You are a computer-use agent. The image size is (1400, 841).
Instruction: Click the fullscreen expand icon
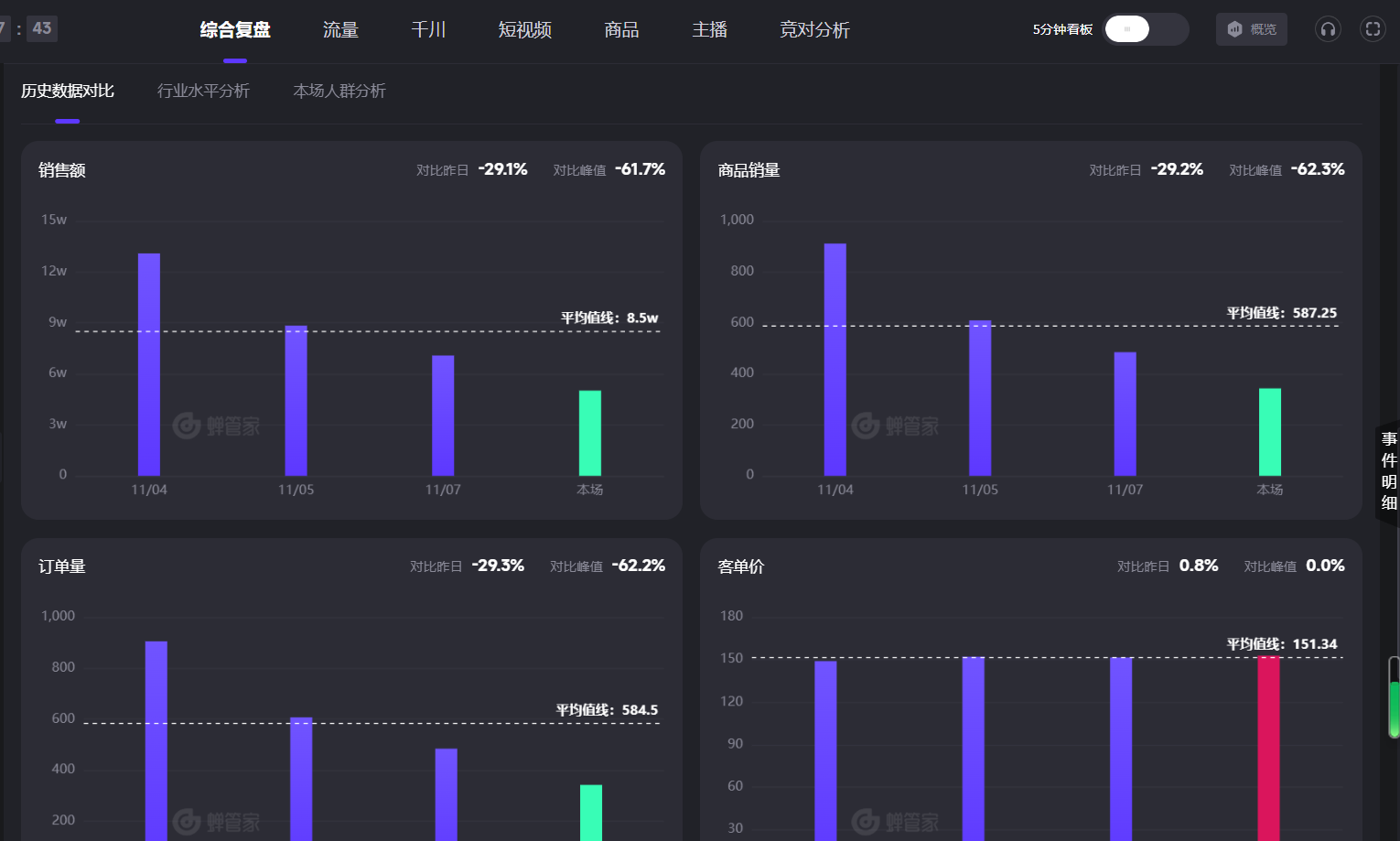click(1373, 29)
